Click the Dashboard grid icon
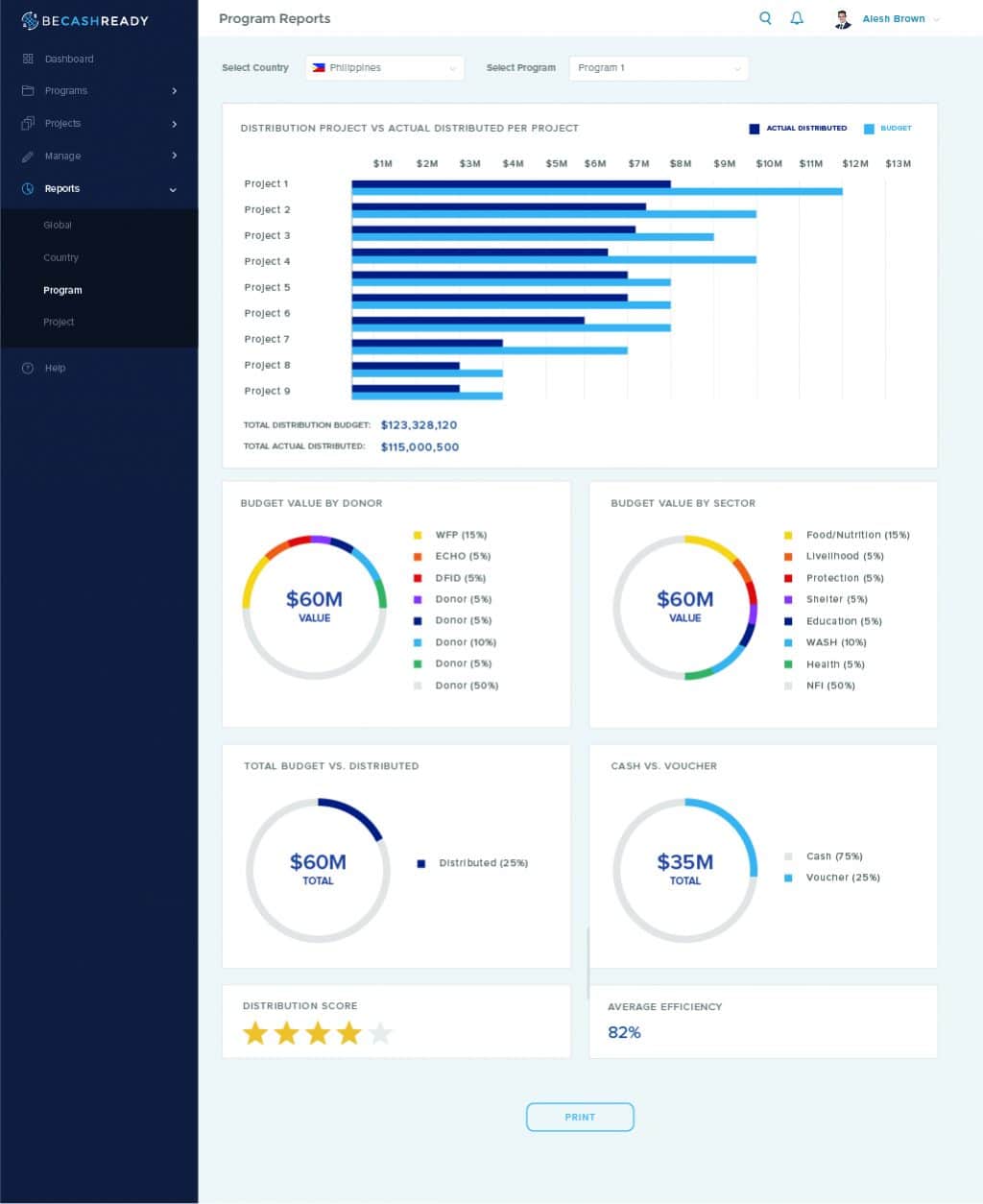Screen dimensions: 983x1204 click(28, 59)
